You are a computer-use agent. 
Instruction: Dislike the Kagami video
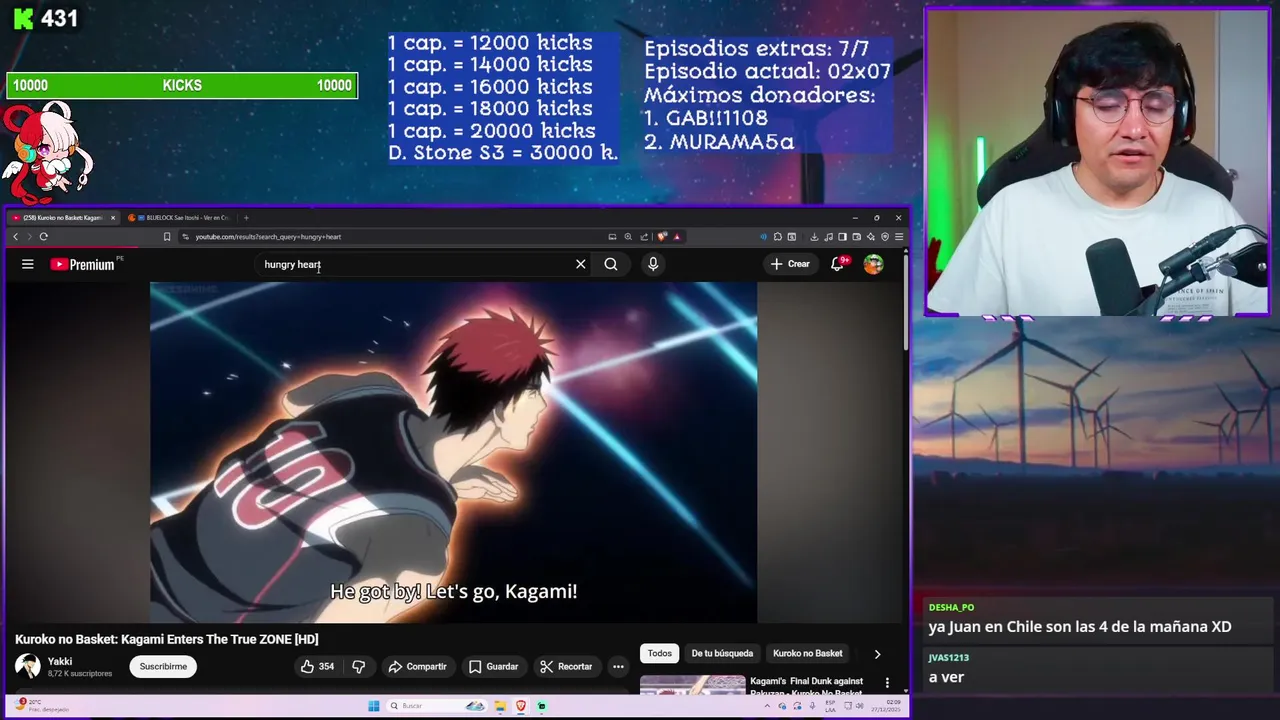pos(359,666)
